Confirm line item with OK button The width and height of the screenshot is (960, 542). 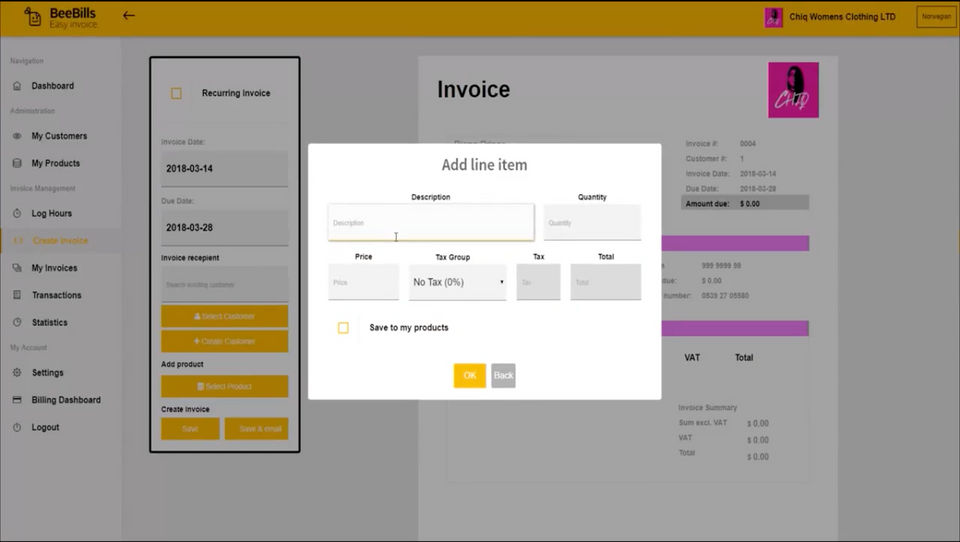click(470, 375)
